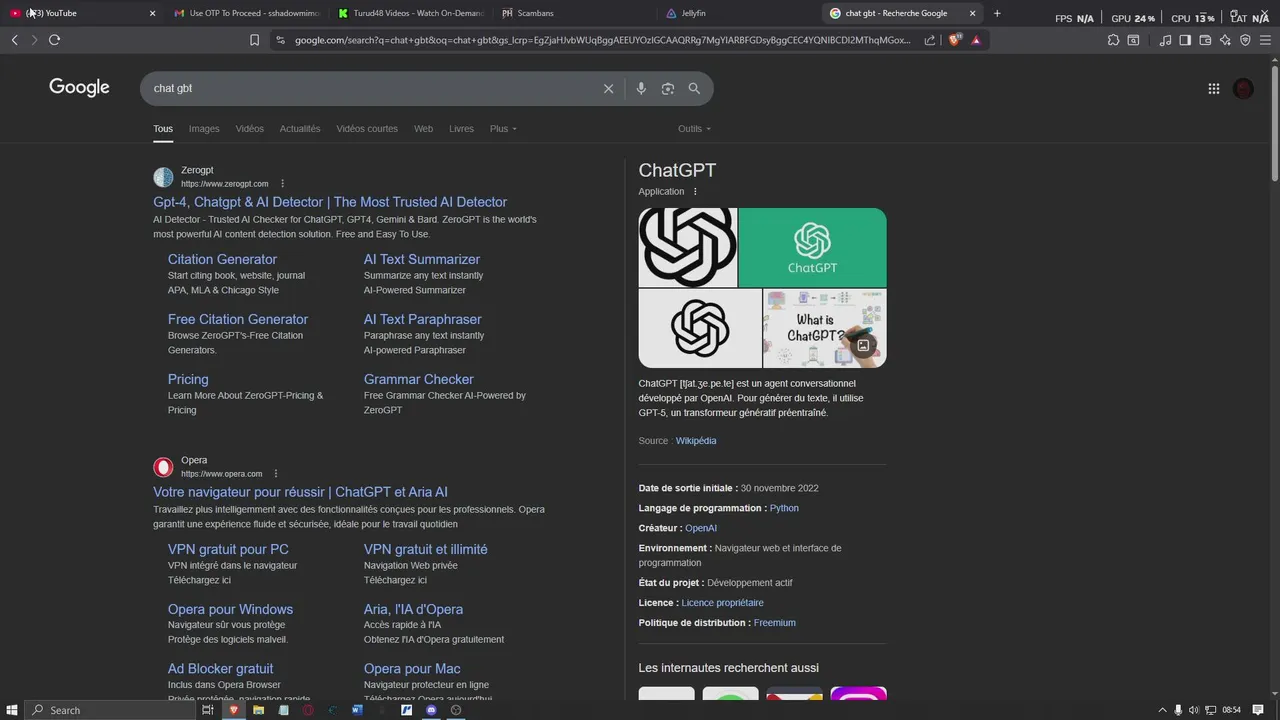Switch to the YouTube browser tab
1280x720 pixels.
click(x=82, y=13)
